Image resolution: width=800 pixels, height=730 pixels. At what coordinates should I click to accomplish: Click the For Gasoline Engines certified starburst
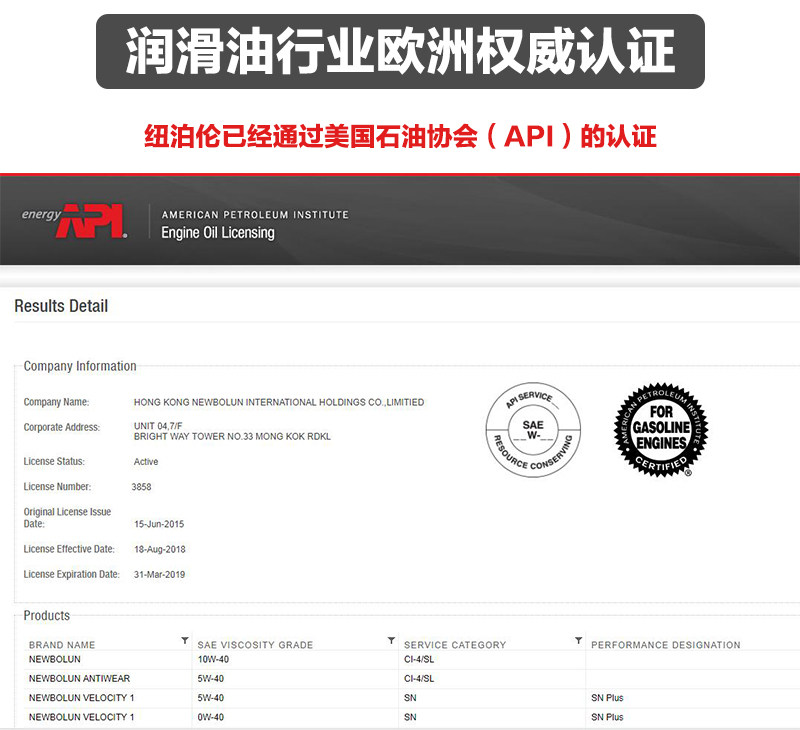[661, 430]
